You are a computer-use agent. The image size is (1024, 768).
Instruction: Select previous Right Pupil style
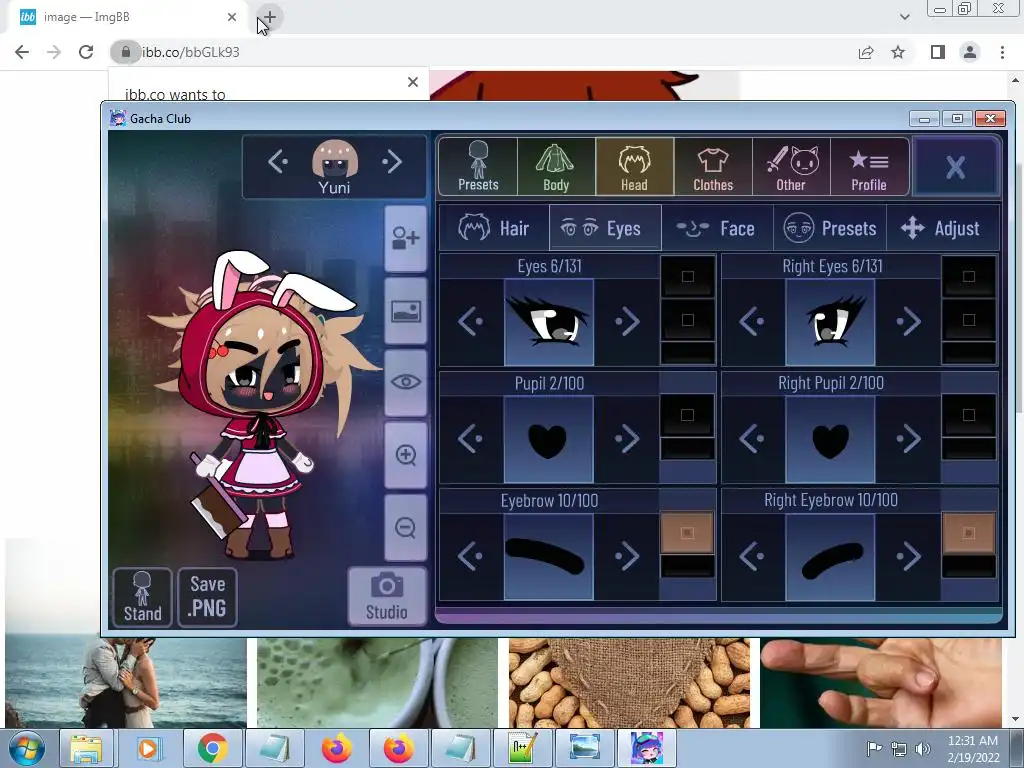pos(752,439)
